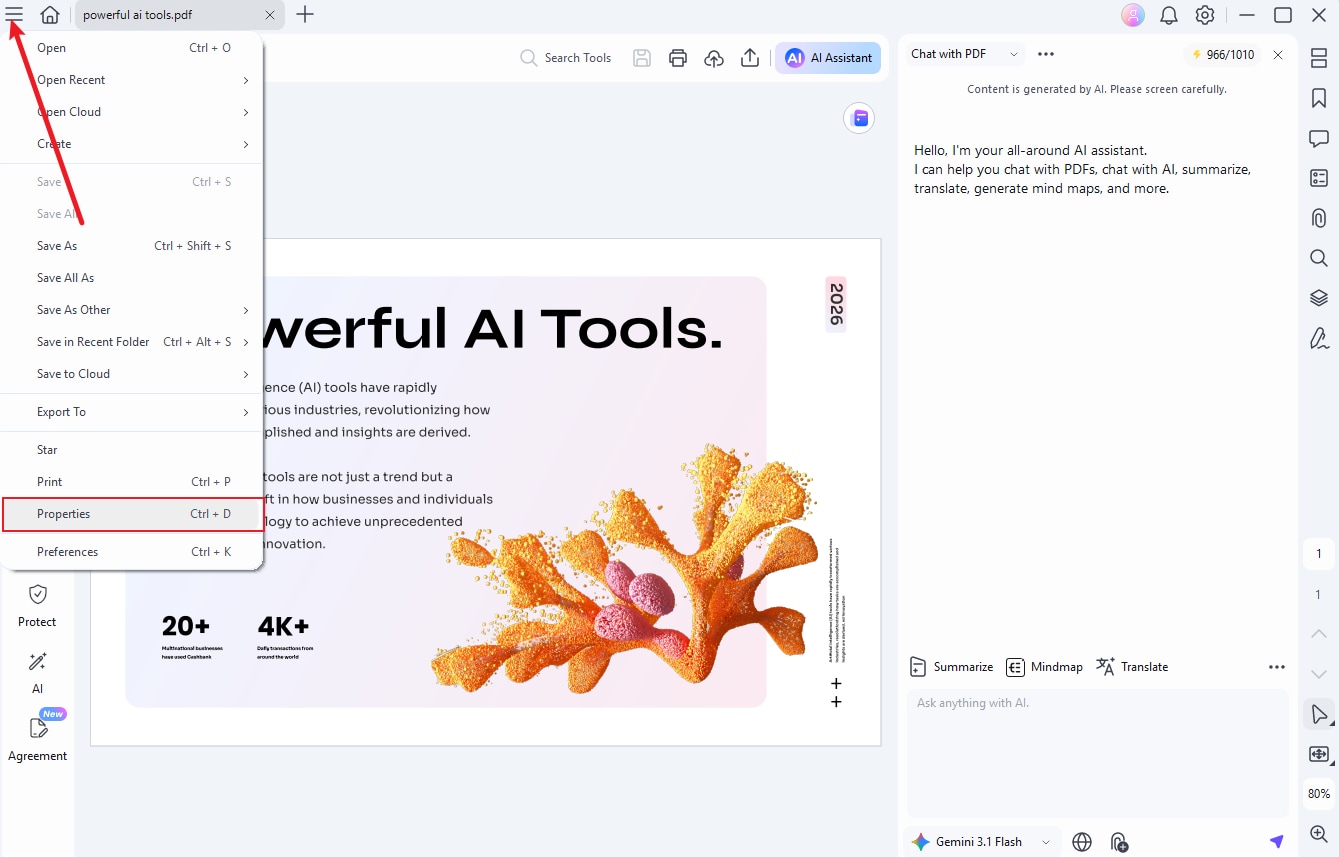Click the hamburger menu icon
This screenshot has height=857, width=1339.
pyautogui.click(x=14, y=15)
